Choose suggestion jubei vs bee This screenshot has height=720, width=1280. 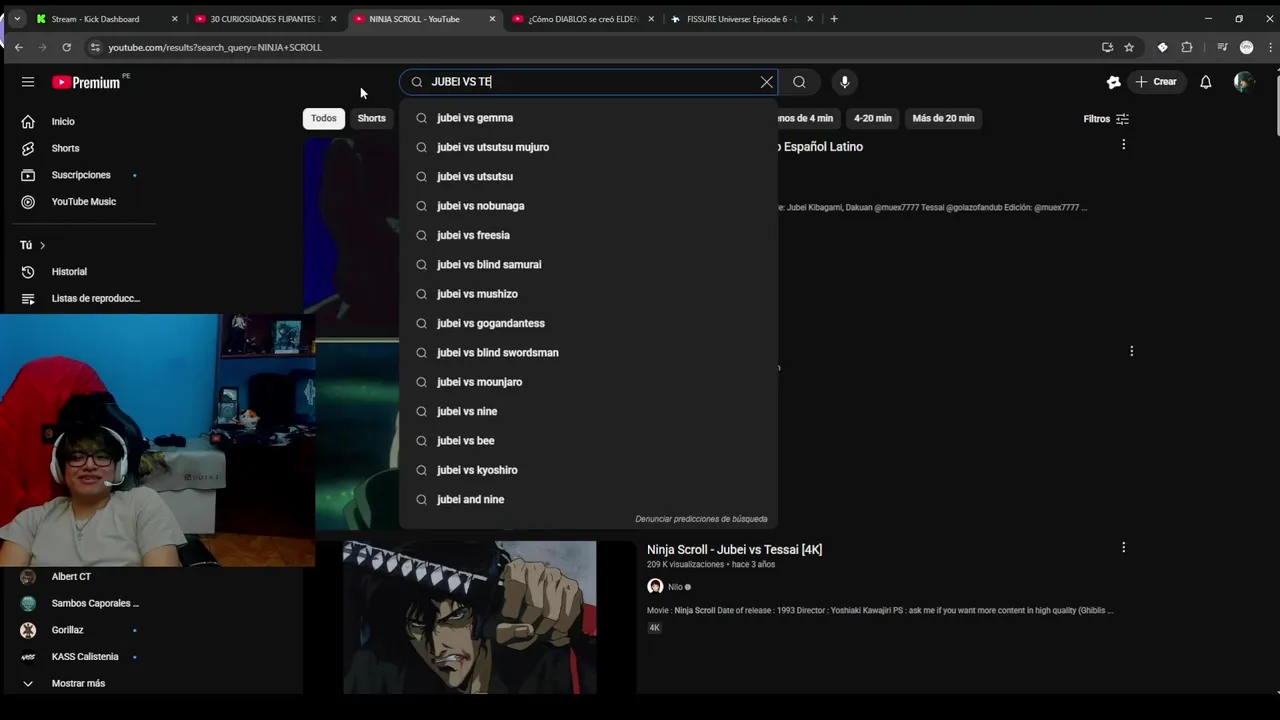[588, 440]
